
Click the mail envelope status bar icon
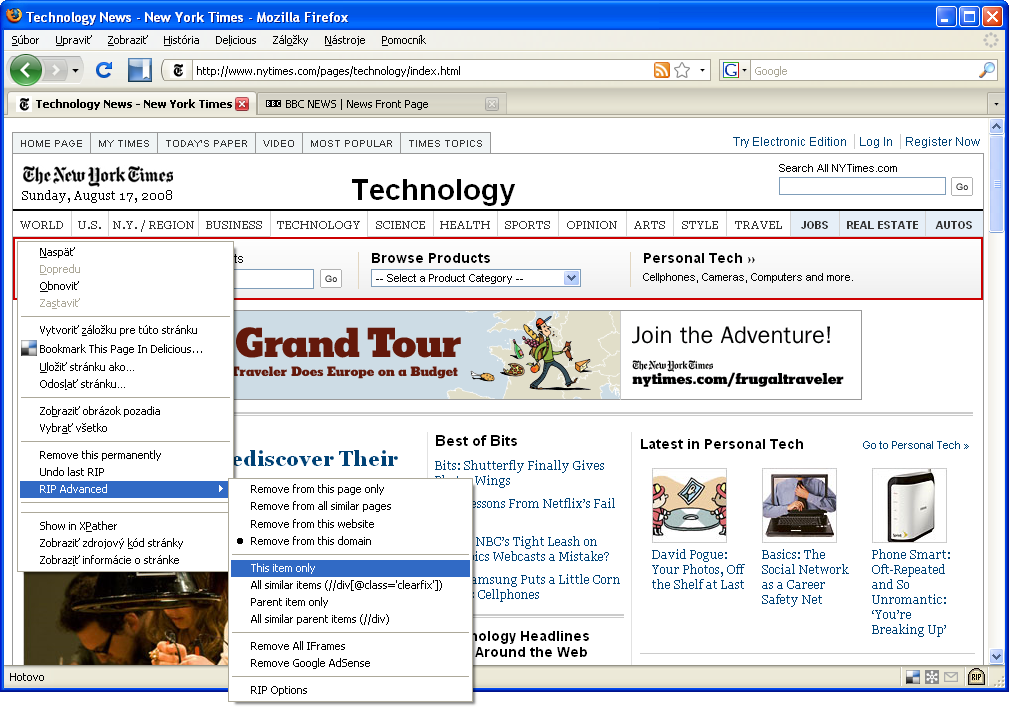pyautogui.click(x=951, y=676)
